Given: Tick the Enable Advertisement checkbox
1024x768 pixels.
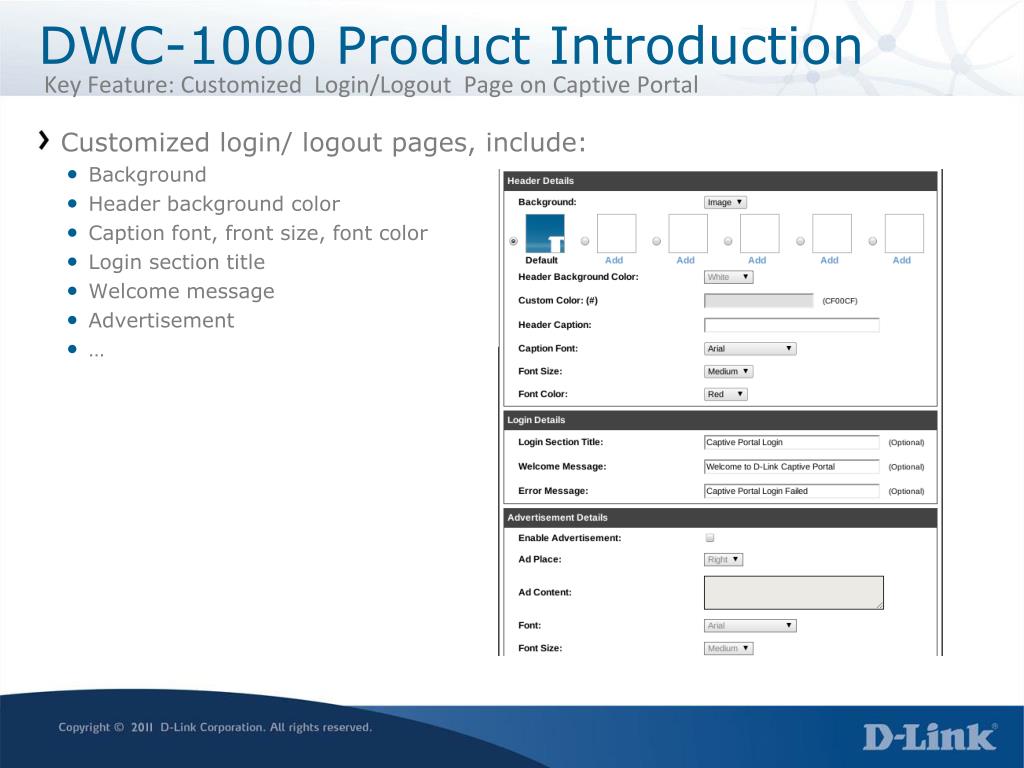Looking at the screenshot, I should pyautogui.click(x=710, y=537).
